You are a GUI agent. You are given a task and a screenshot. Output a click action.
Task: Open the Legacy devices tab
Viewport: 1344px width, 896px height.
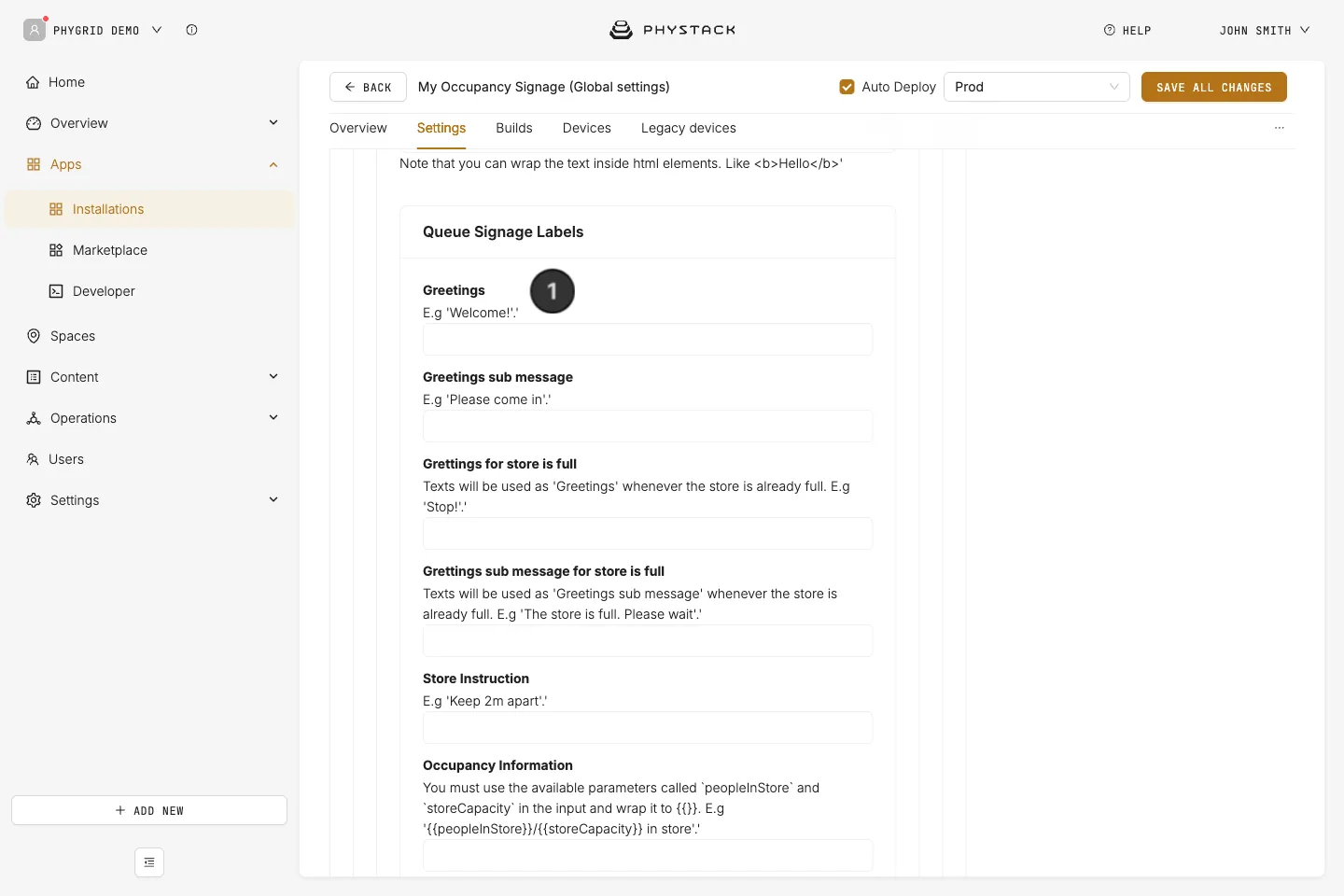pyautogui.click(x=689, y=128)
